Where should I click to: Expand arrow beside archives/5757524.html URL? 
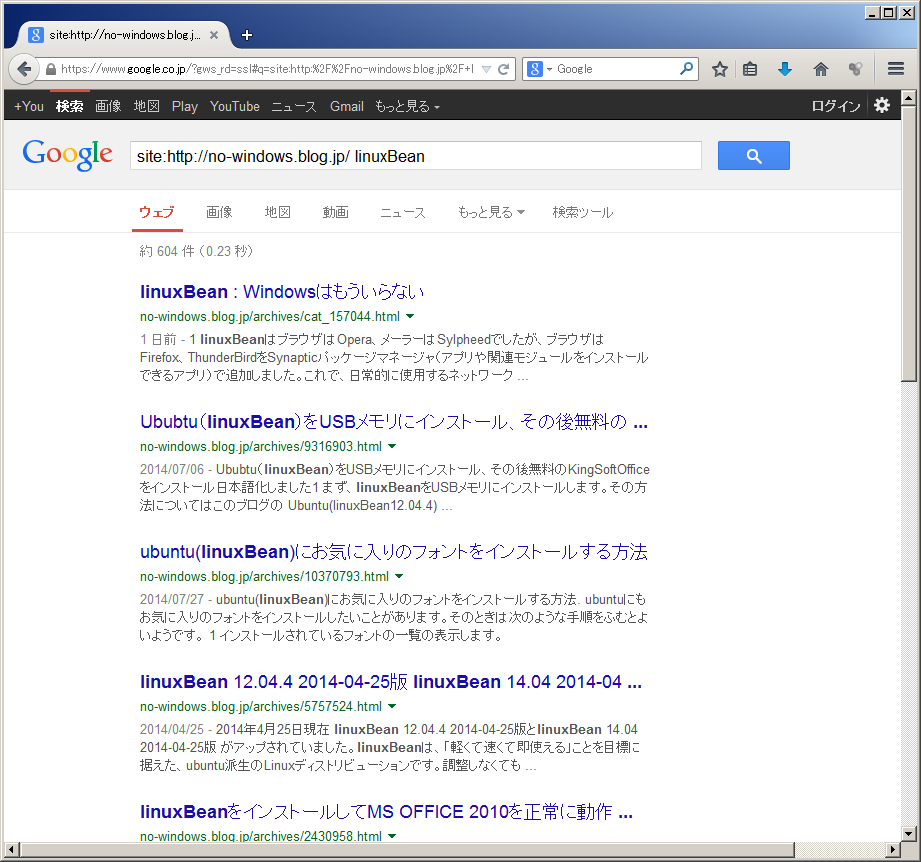click(x=392, y=706)
